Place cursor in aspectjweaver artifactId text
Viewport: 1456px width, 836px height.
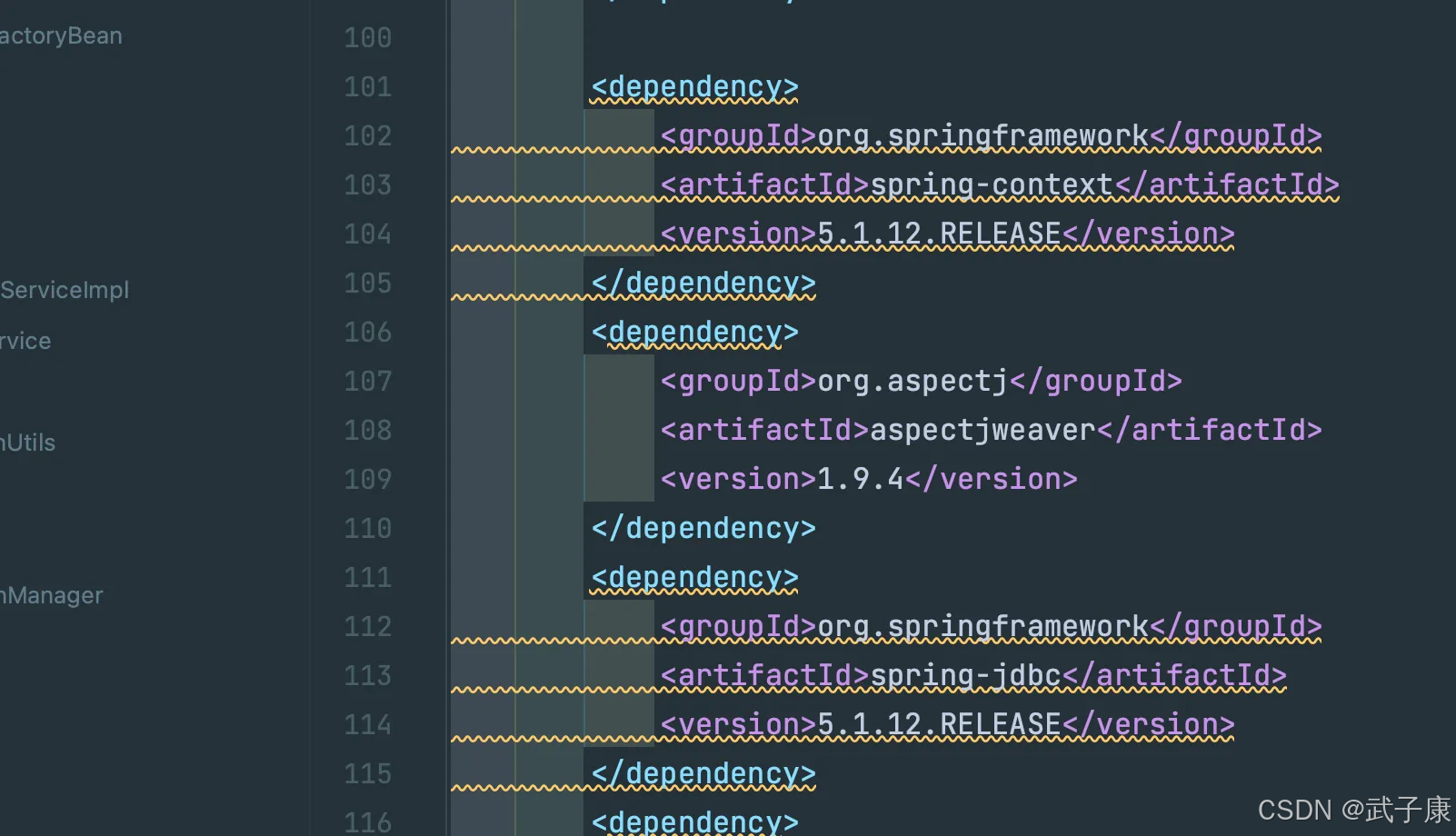(982, 431)
